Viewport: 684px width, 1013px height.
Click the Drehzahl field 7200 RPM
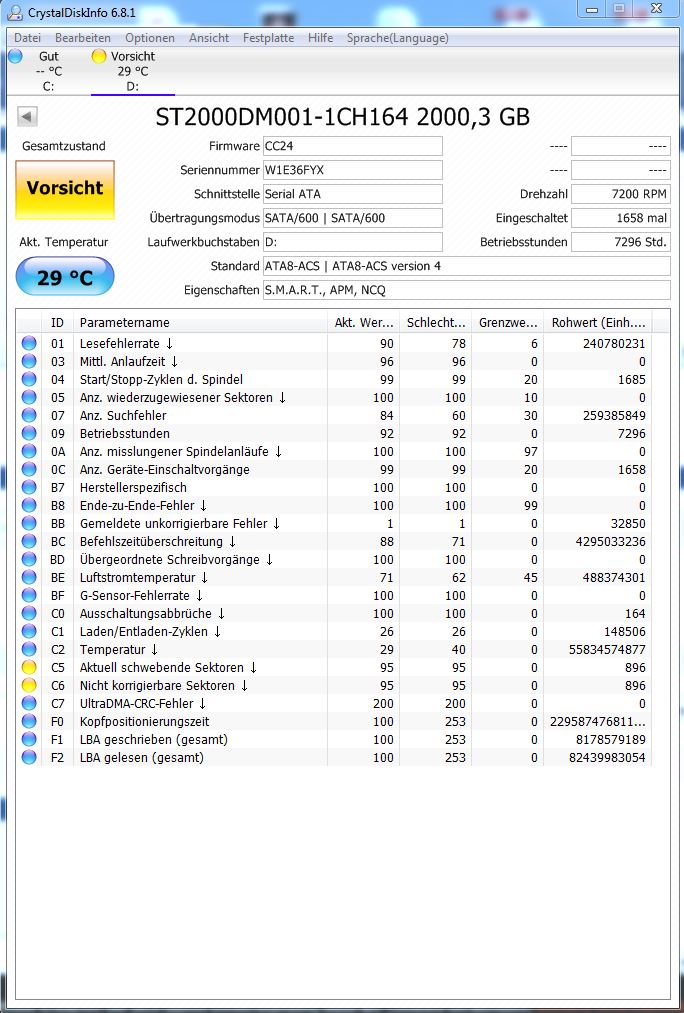coord(621,194)
